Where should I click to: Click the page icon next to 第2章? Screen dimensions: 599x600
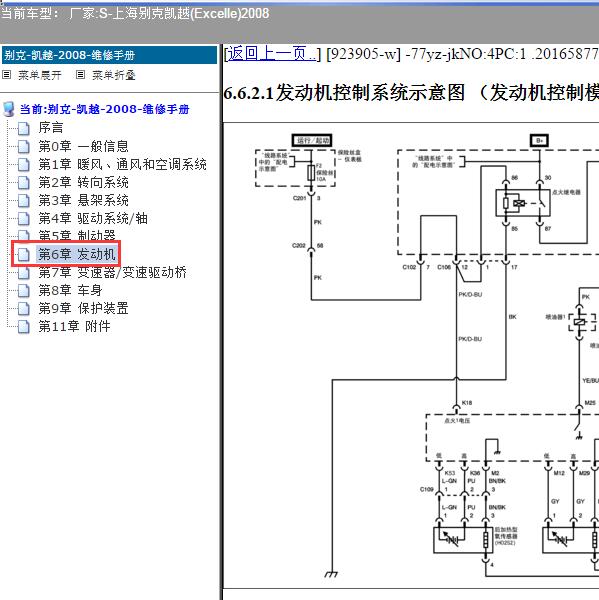click(24, 183)
